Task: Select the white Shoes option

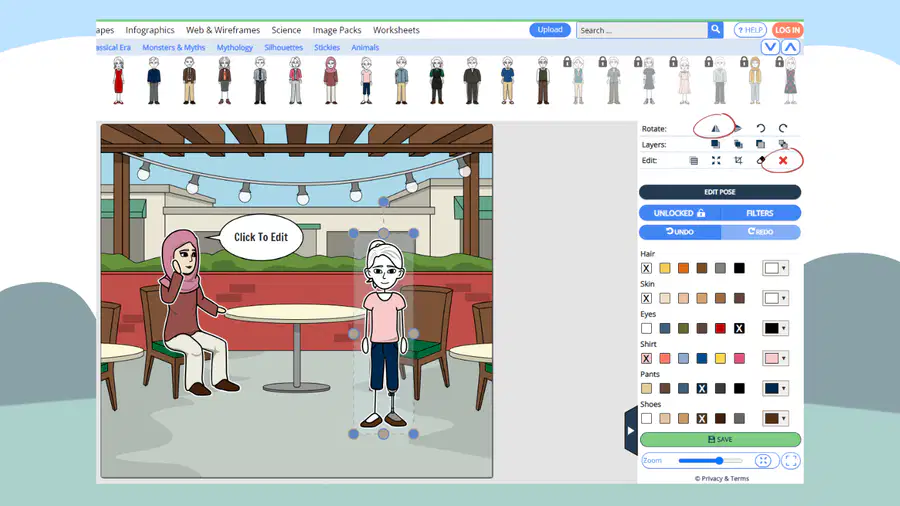Action: click(x=646, y=419)
